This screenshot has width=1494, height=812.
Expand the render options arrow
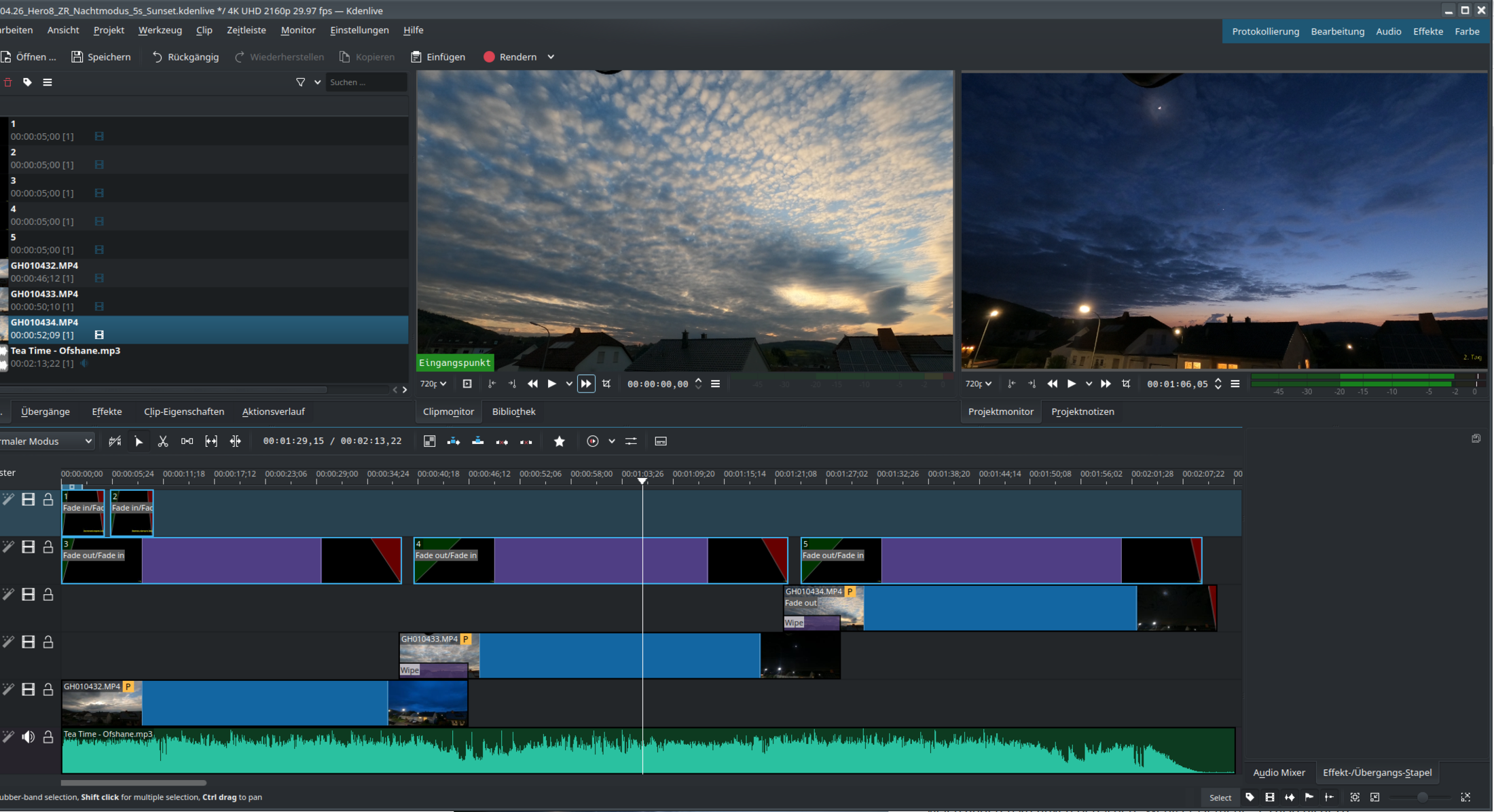551,57
